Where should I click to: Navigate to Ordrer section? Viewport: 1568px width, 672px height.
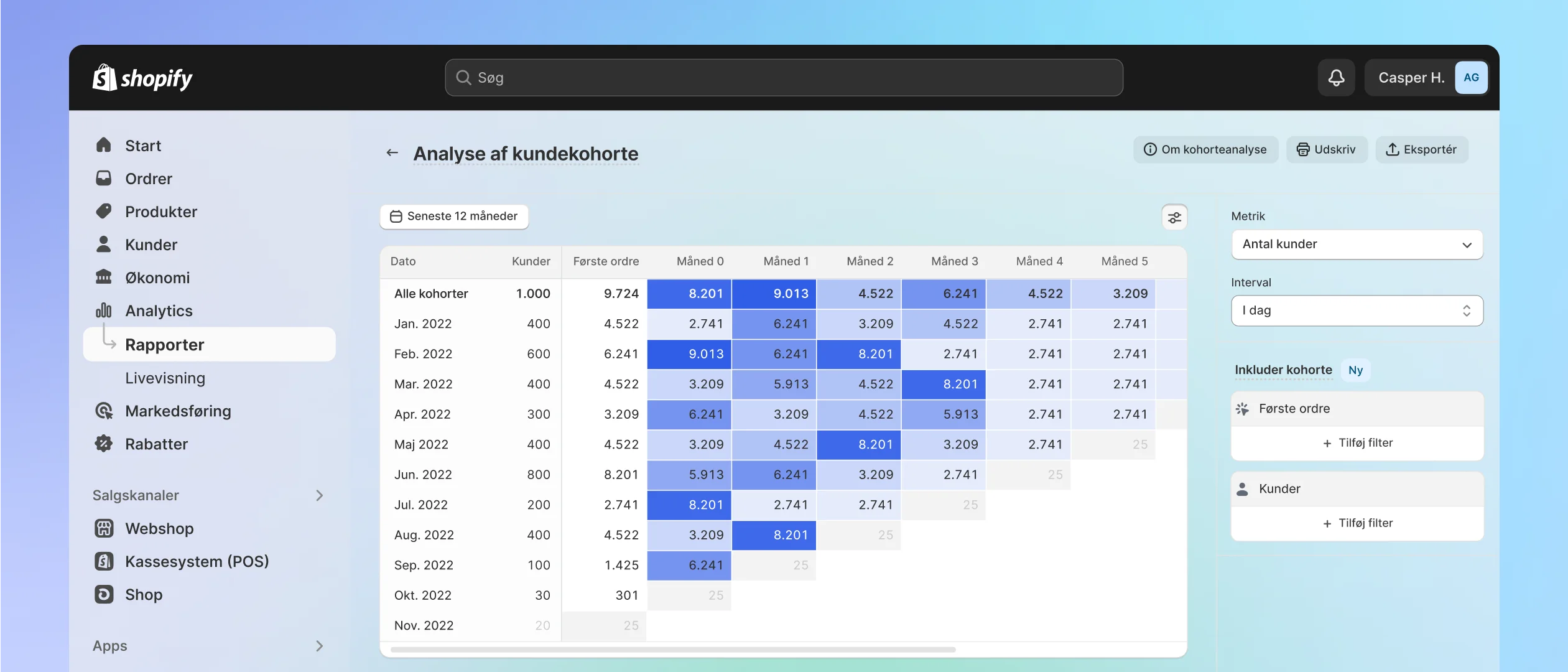pyautogui.click(x=148, y=178)
